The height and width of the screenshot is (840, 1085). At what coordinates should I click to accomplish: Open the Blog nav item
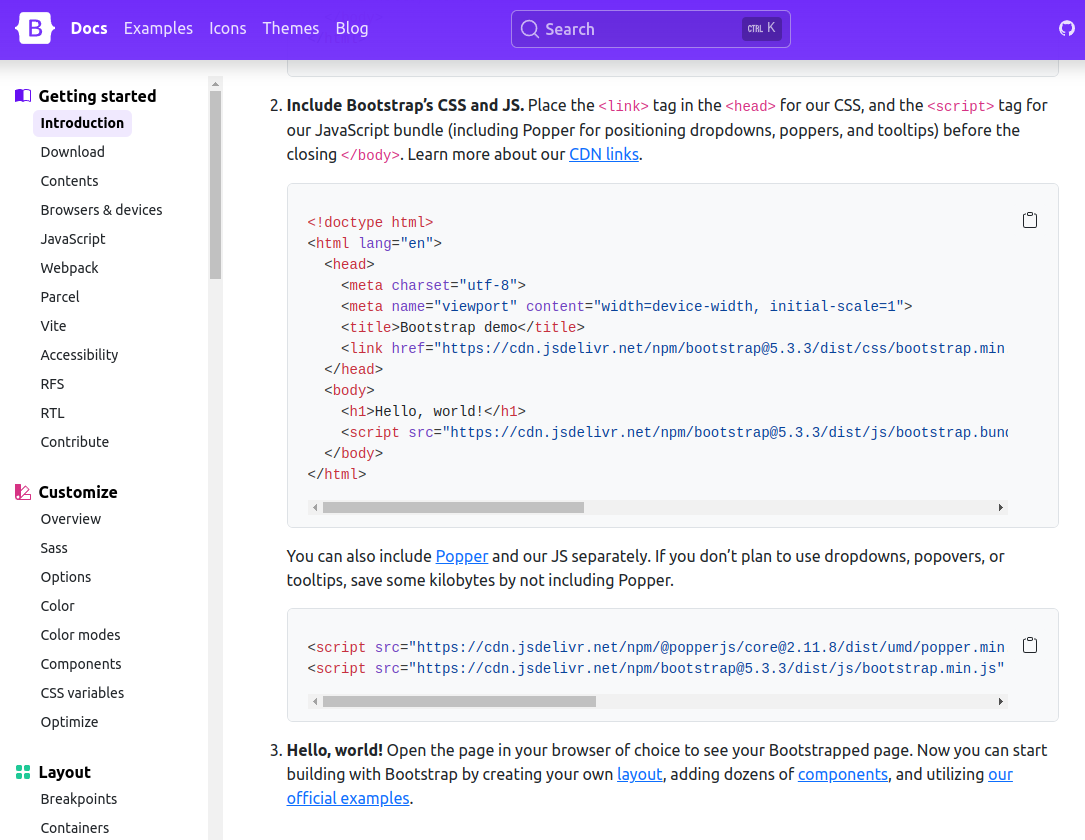[352, 28]
